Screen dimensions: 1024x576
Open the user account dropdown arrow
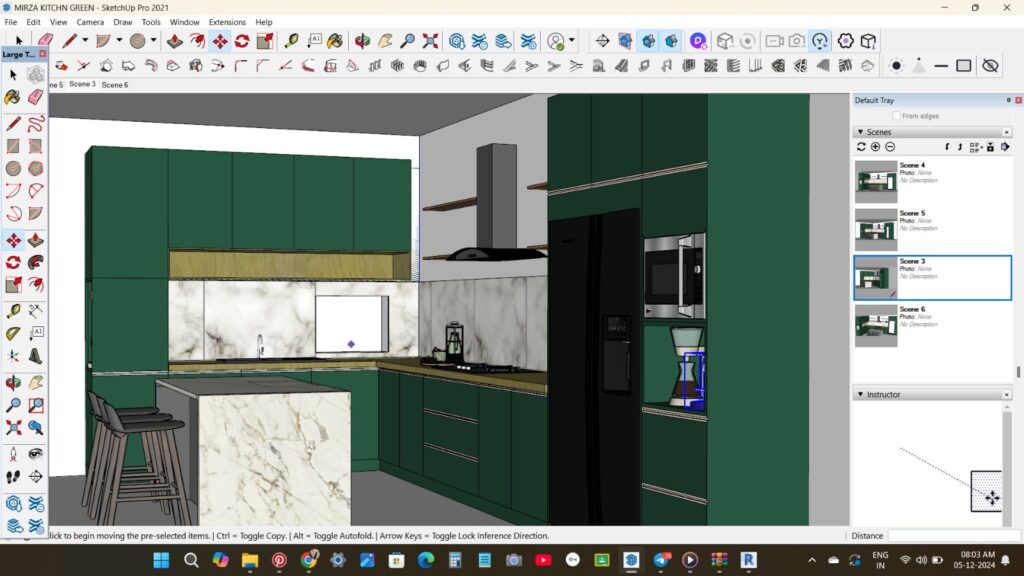coord(572,40)
